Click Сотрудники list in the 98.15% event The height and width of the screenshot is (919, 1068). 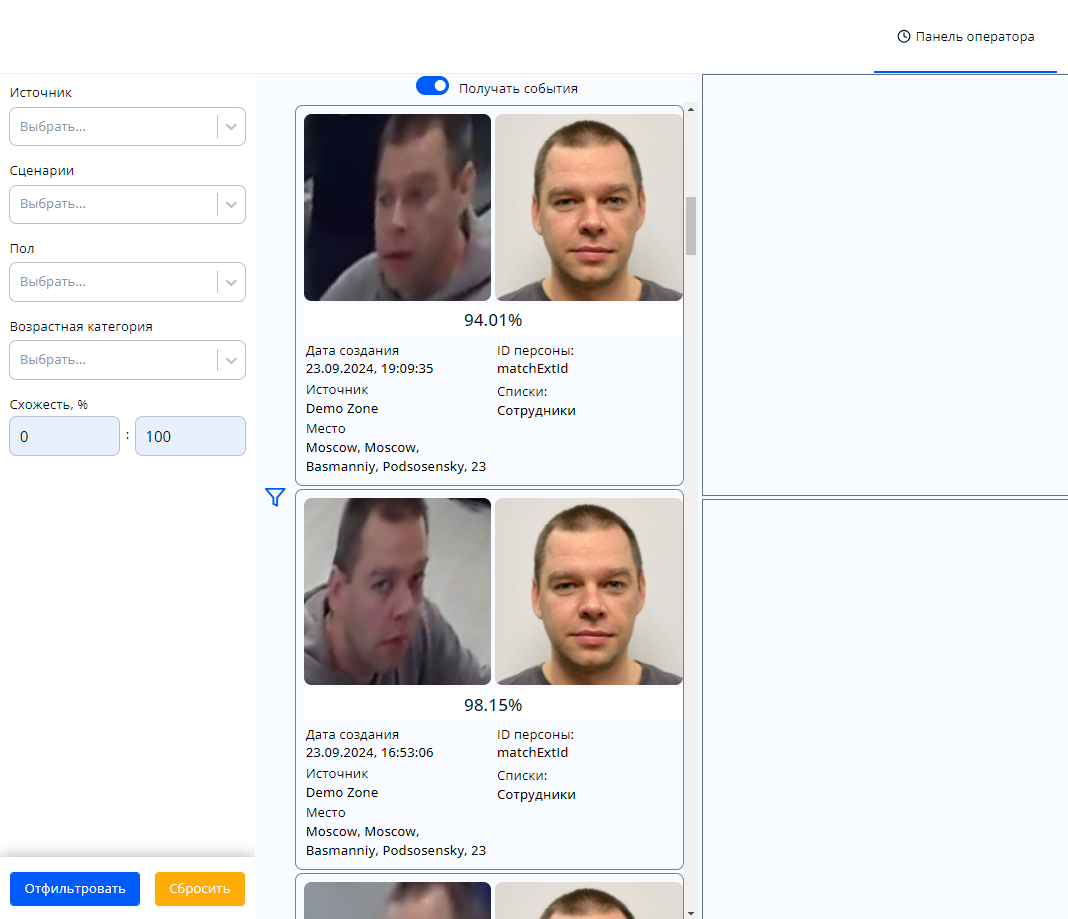tap(536, 795)
